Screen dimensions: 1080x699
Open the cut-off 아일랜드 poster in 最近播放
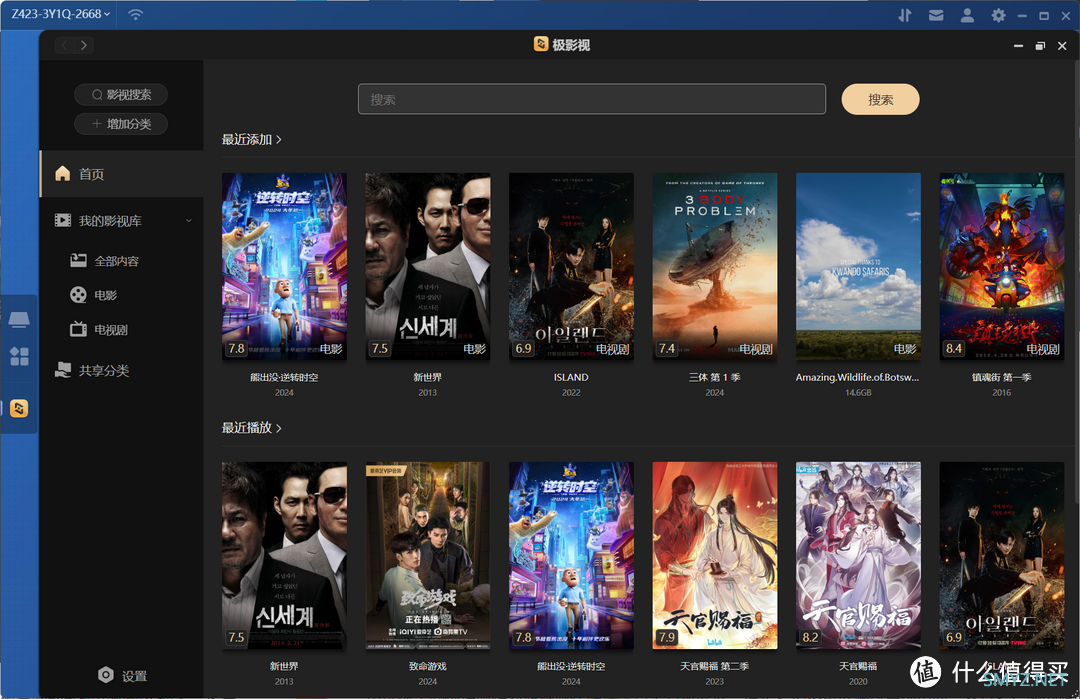pos(1002,555)
